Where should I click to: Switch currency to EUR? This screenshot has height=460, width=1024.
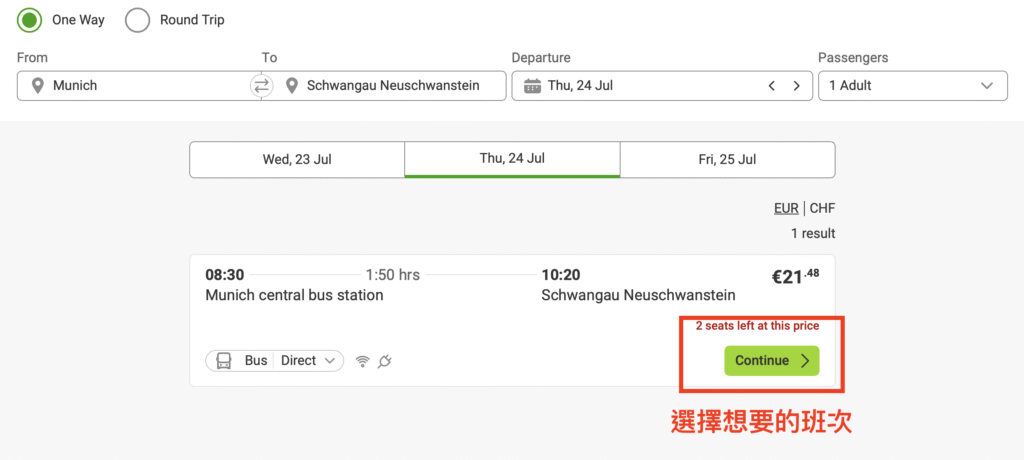tap(786, 208)
